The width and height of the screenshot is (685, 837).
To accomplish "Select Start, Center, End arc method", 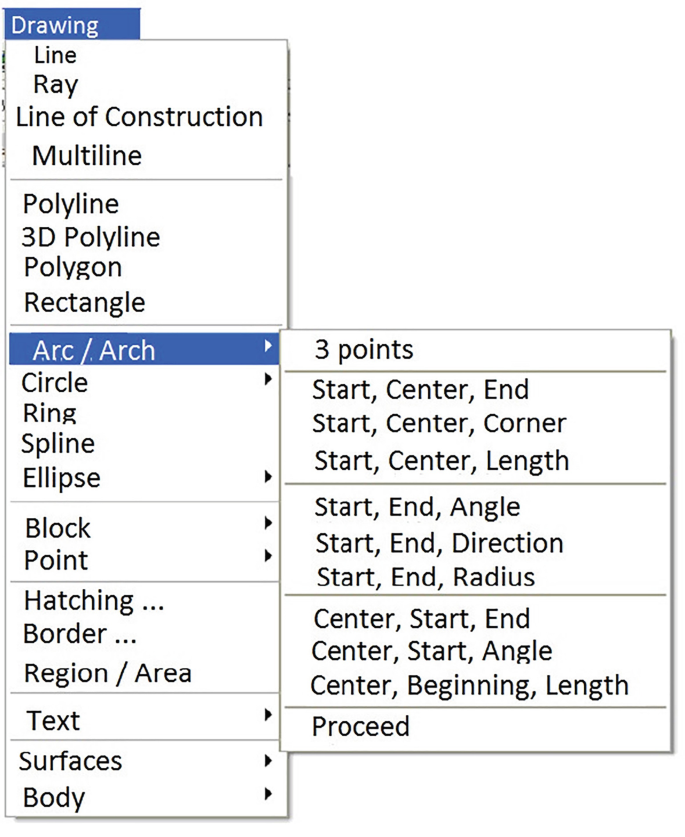I will point(420,389).
